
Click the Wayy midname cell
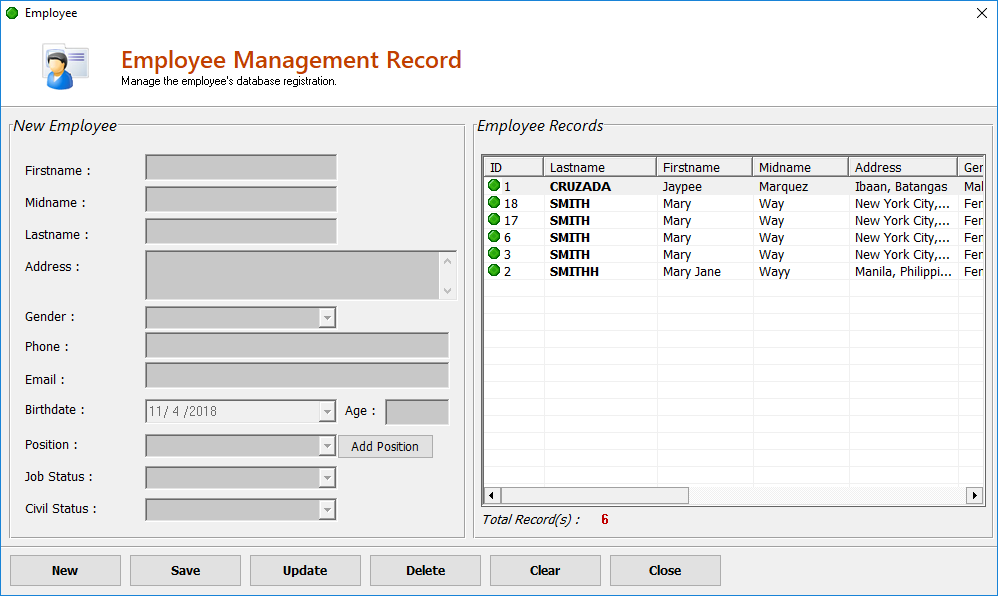tap(774, 271)
